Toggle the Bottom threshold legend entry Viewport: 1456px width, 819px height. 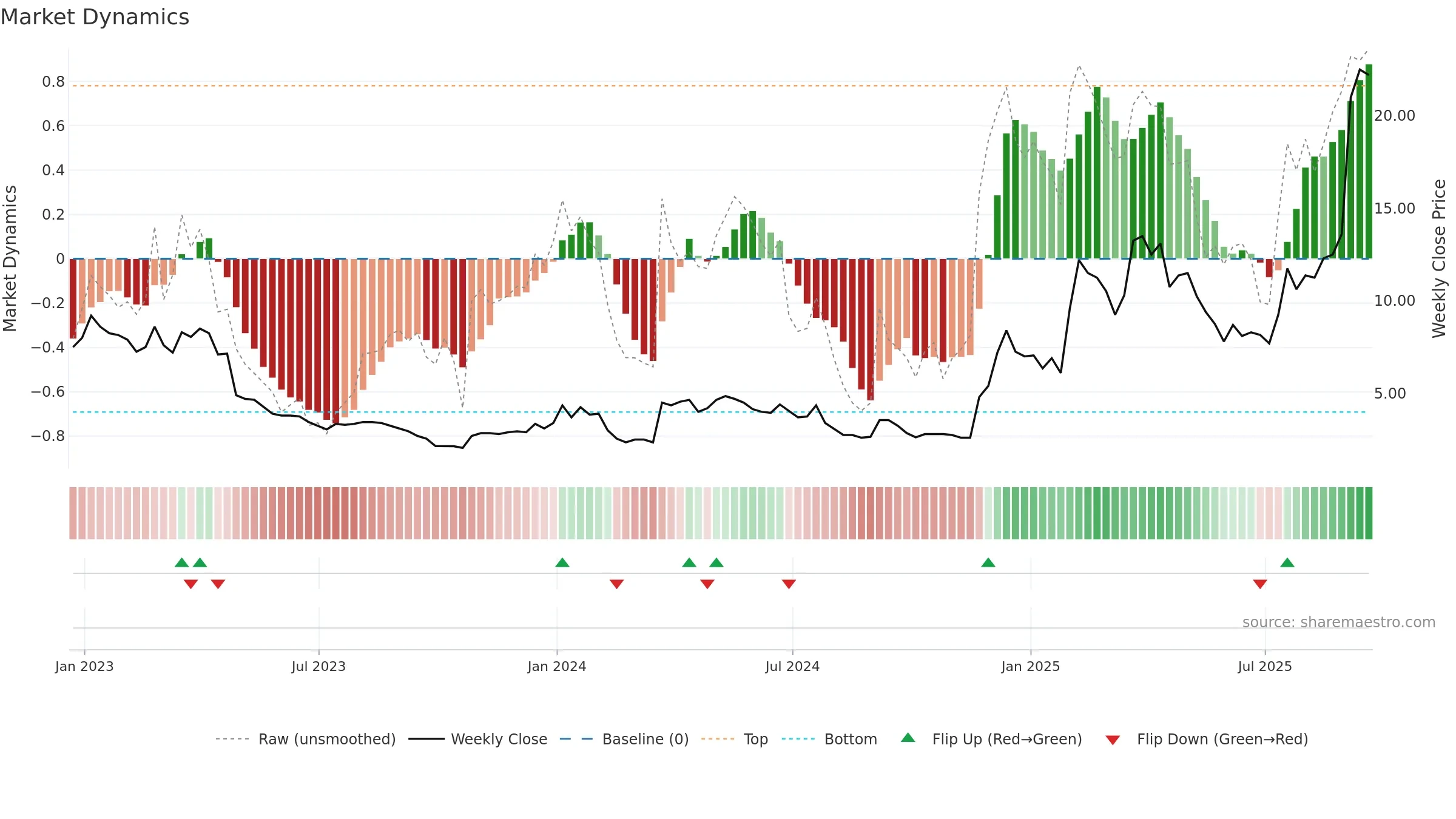[851, 739]
